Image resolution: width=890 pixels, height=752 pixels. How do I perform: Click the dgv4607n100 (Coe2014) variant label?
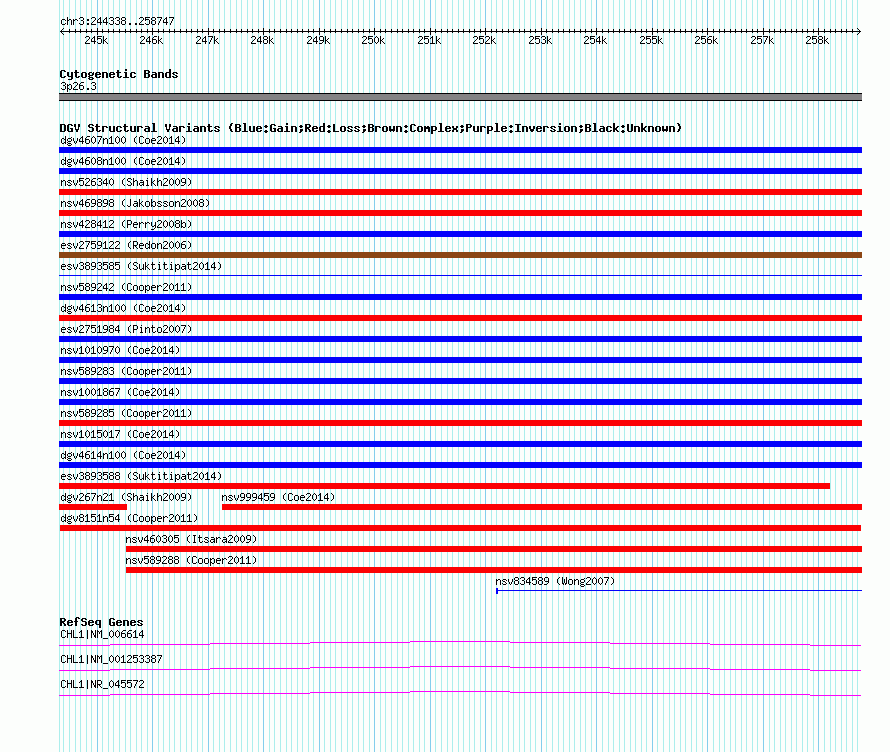click(x=123, y=140)
